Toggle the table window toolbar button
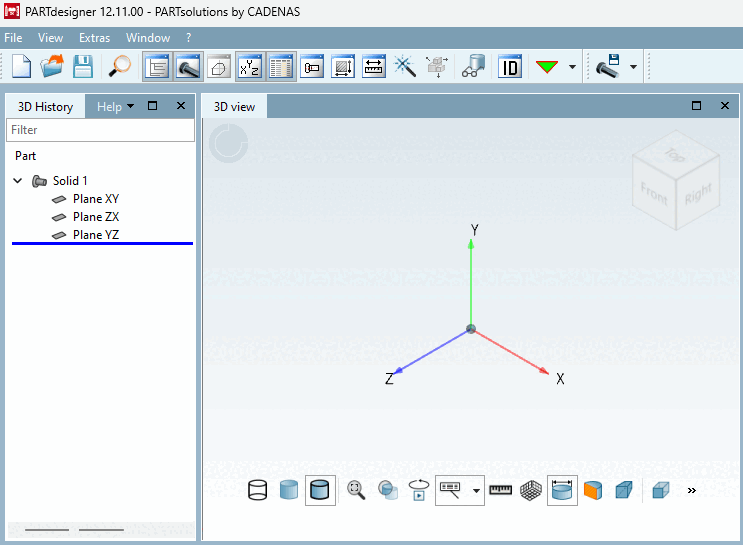Image resolution: width=743 pixels, height=545 pixels. (281, 67)
